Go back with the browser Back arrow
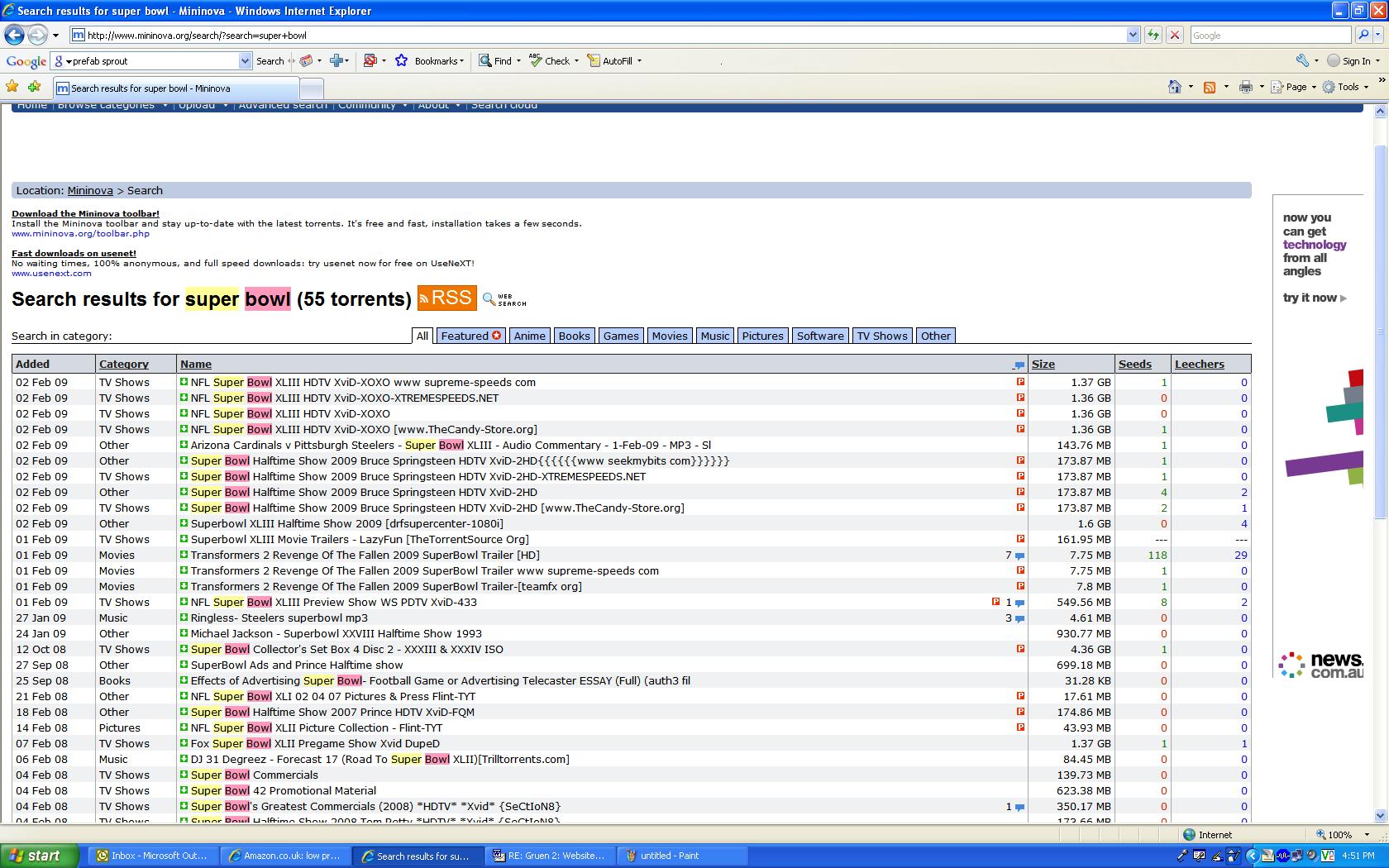Viewport: 1389px width, 868px height. [x=14, y=35]
